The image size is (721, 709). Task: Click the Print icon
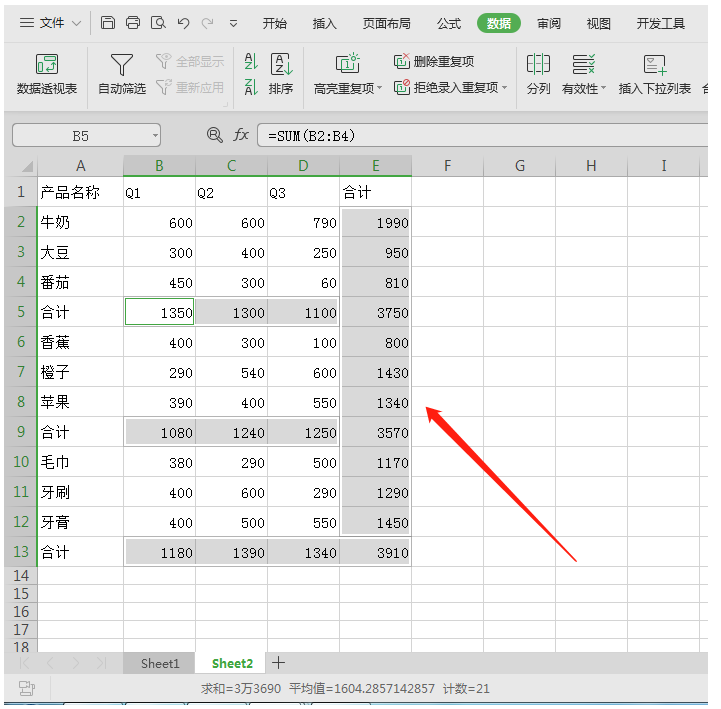[133, 23]
